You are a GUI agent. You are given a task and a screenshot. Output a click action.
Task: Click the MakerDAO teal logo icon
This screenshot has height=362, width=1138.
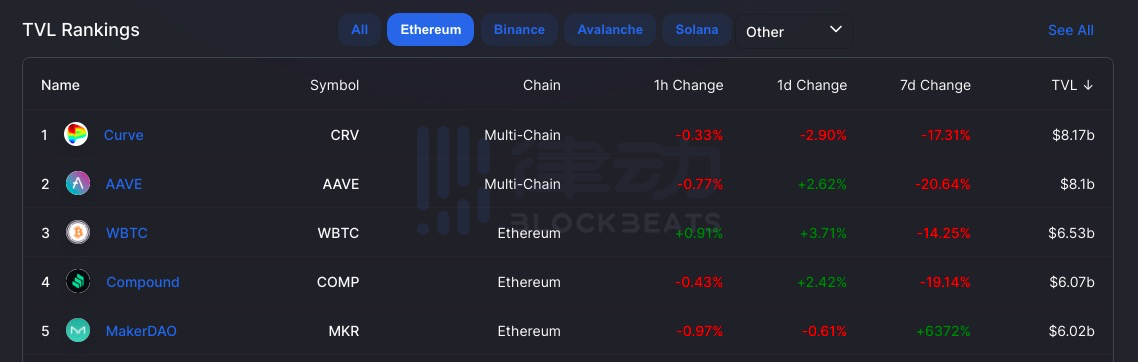click(78, 331)
